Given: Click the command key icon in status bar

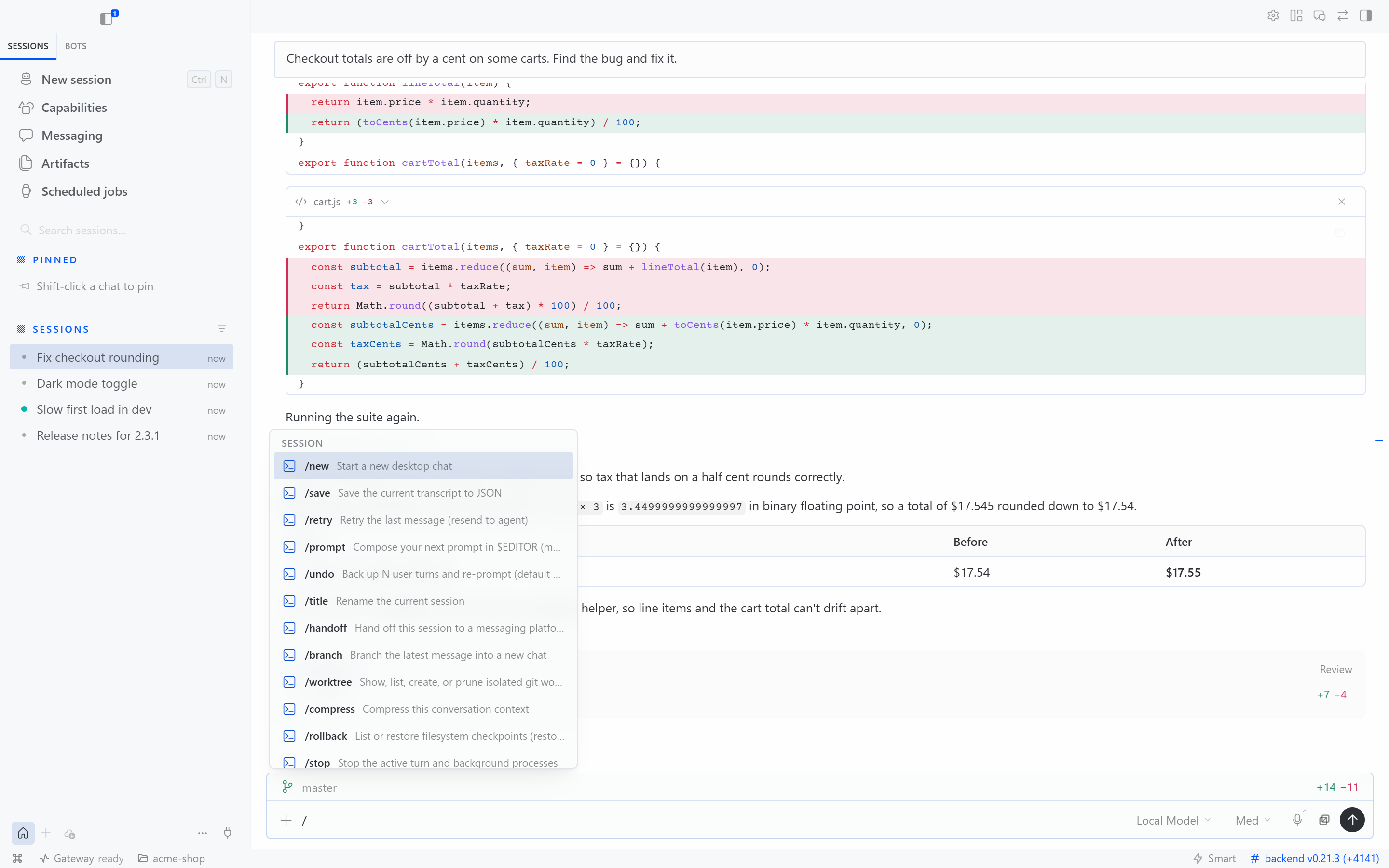Looking at the screenshot, I should point(18,858).
